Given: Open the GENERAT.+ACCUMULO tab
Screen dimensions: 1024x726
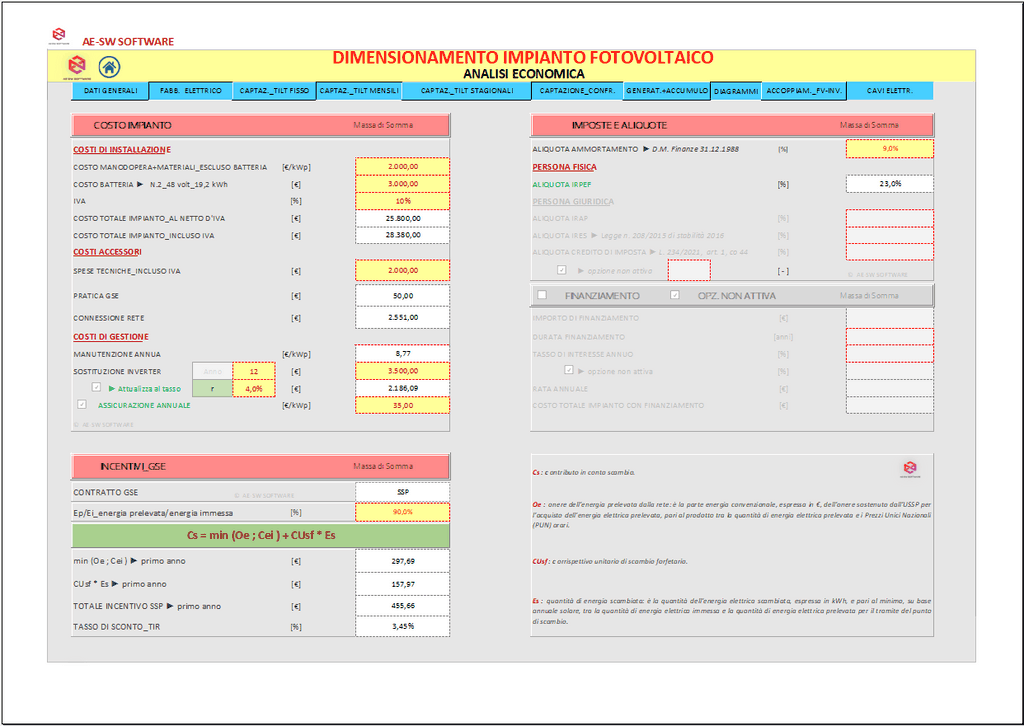Looking at the screenshot, I should [x=667, y=91].
